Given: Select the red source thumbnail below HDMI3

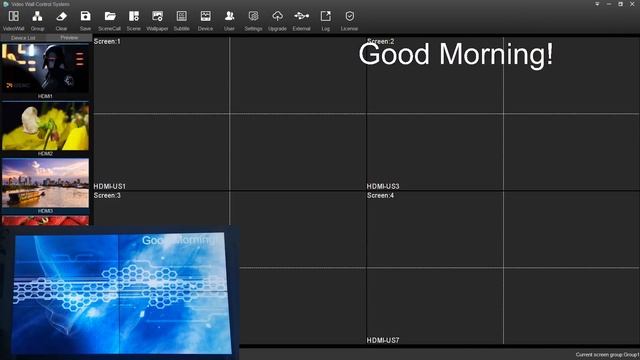Looking at the screenshot, I should click(45, 221).
